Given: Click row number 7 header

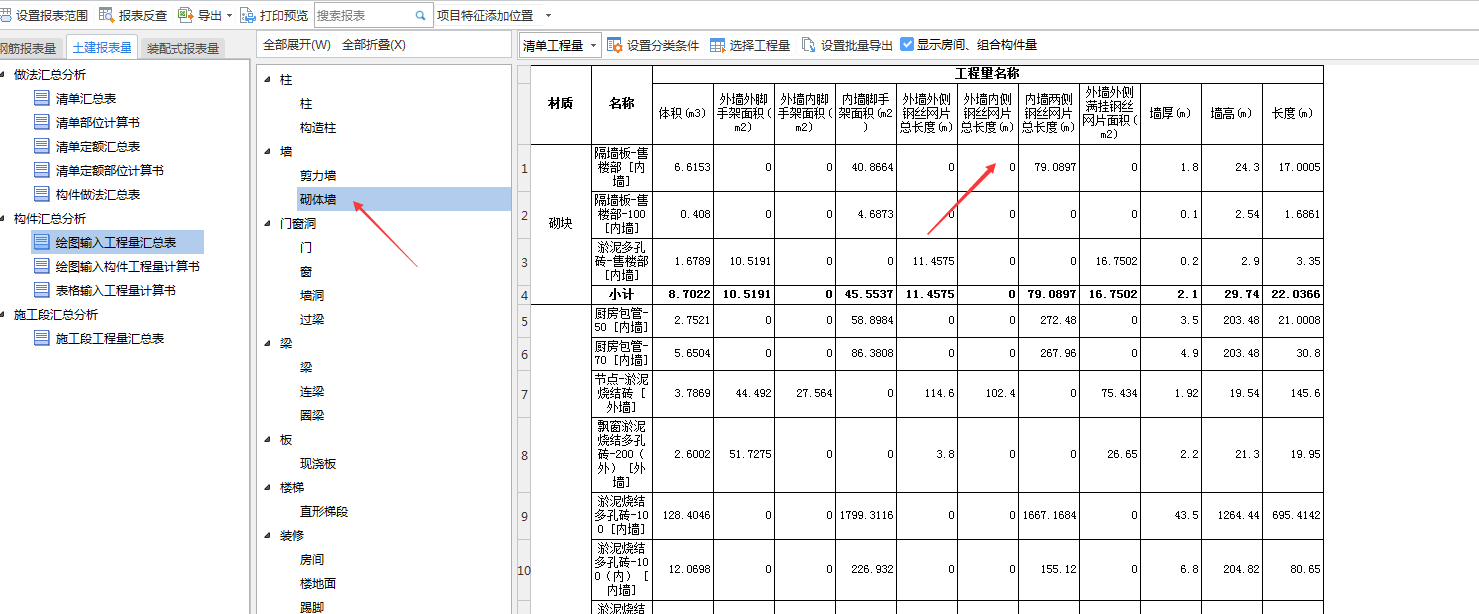Looking at the screenshot, I should (523, 394).
